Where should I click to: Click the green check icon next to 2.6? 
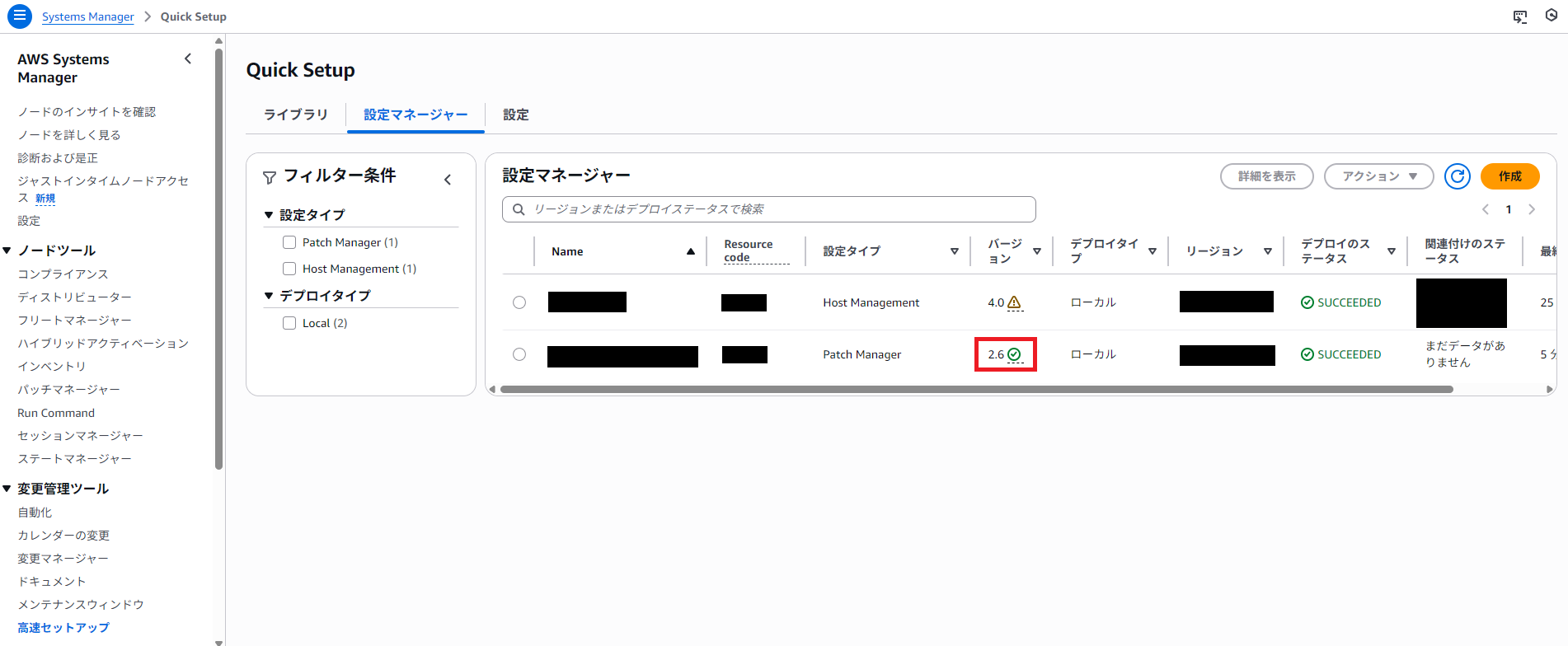(1014, 354)
